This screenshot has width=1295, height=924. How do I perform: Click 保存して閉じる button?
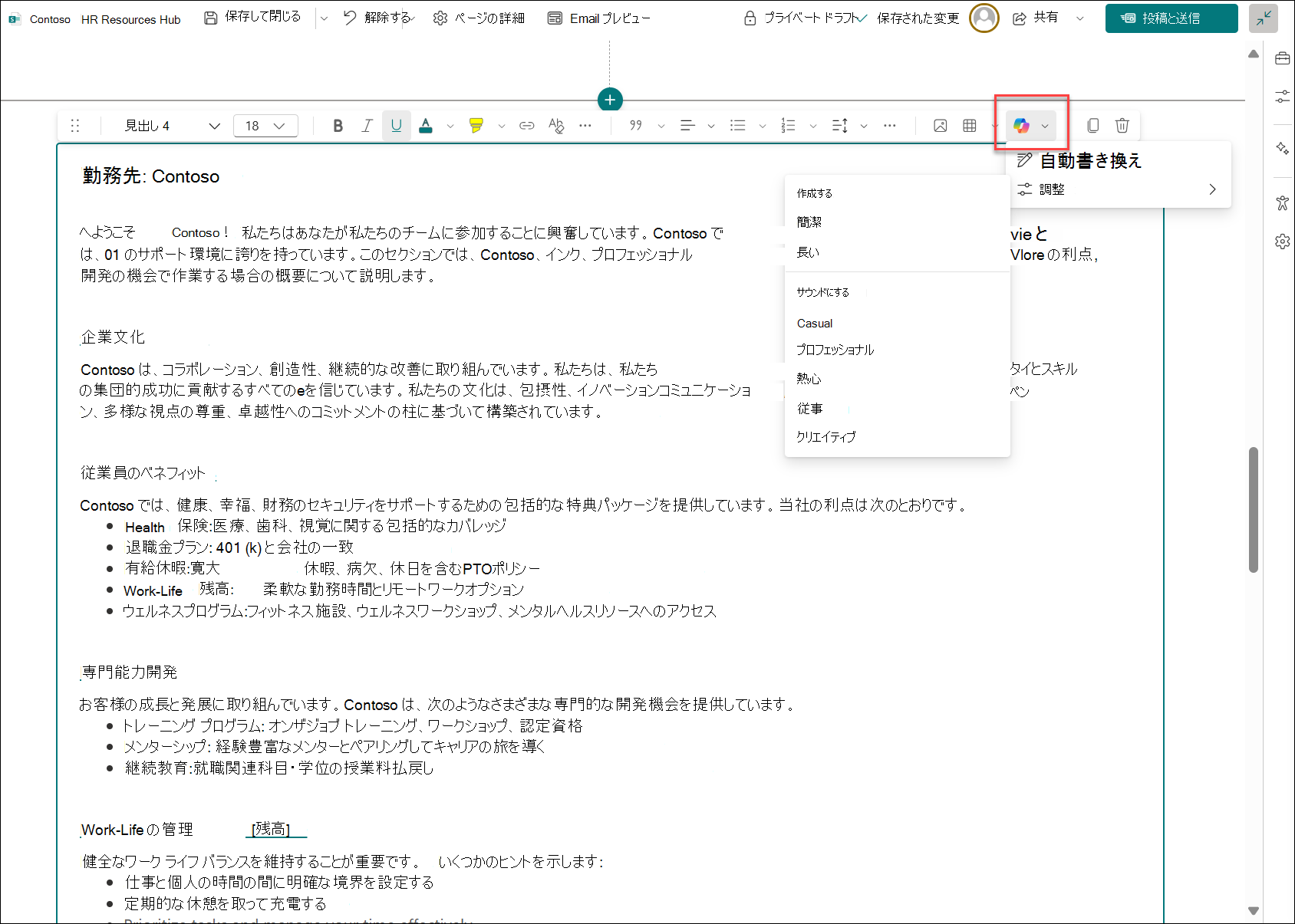[252, 17]
